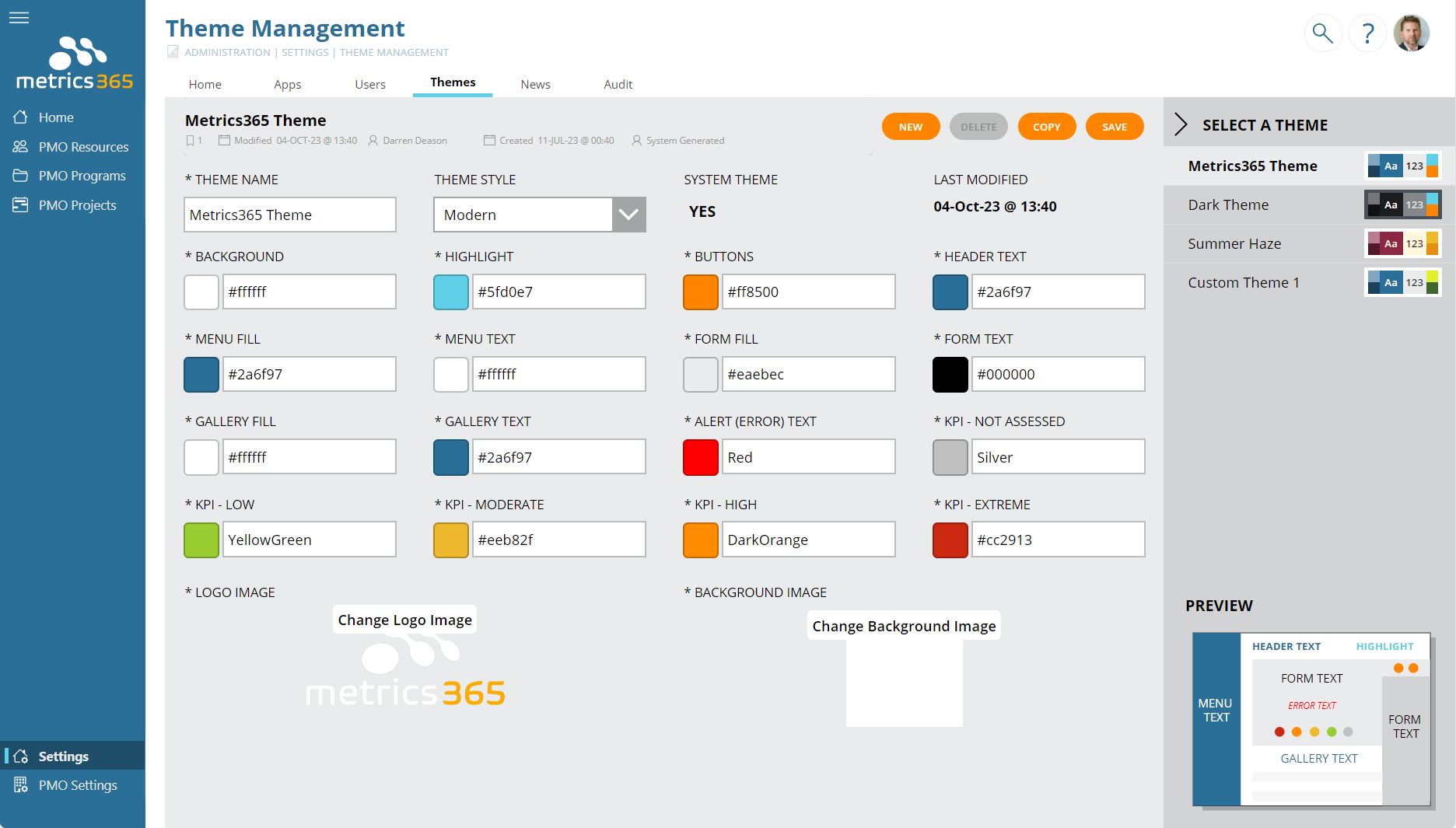Click Change Background Image button
The height and width of the screenshot is (828, 1456).
(x=904, y=626)
